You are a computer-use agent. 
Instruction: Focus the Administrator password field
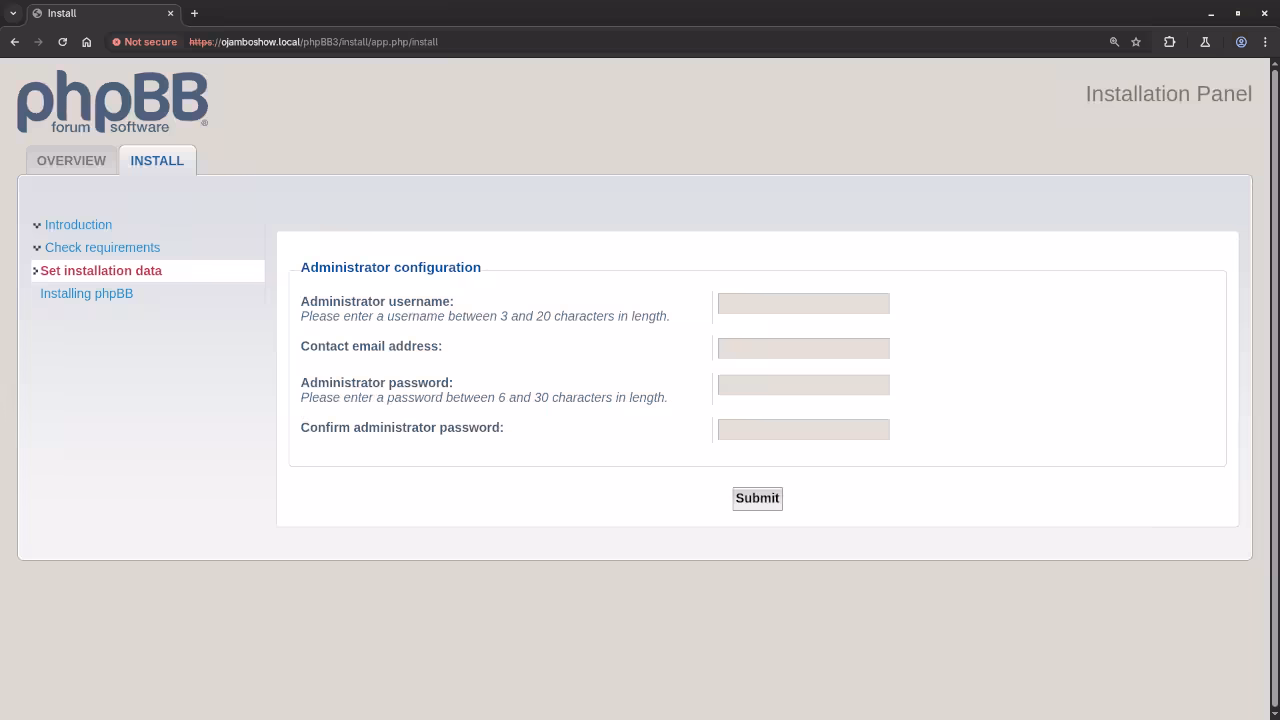pyautogui.click(x=803, y=385)
